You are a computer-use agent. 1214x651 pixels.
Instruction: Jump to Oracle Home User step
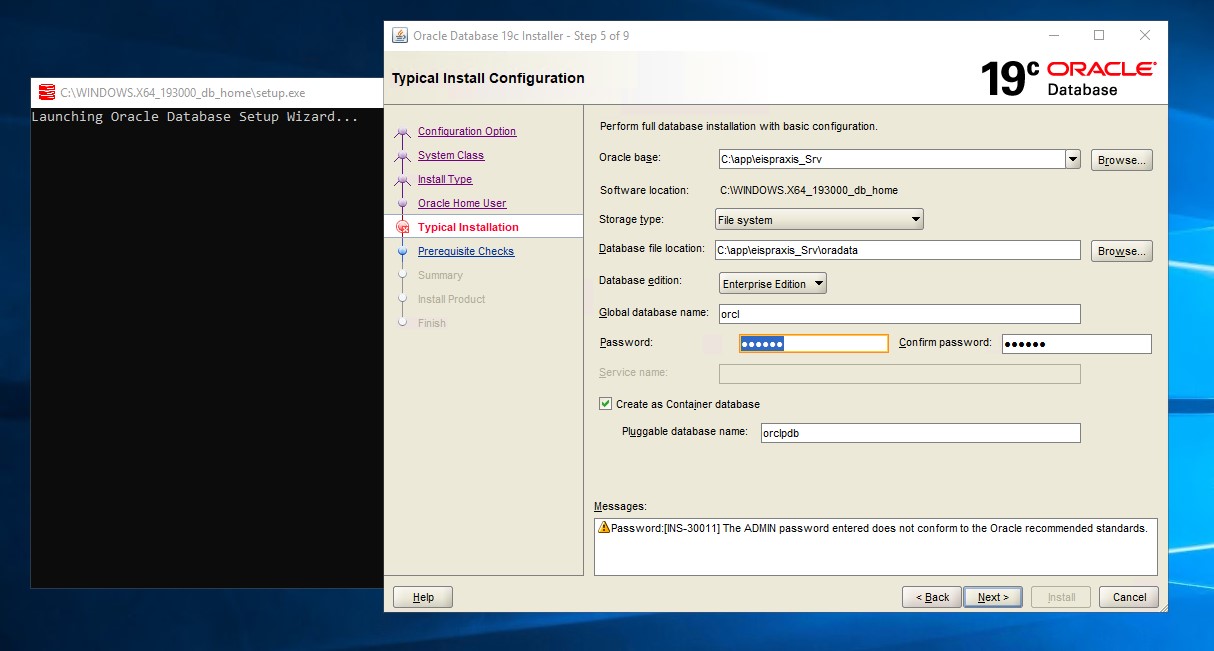point(462,204)
